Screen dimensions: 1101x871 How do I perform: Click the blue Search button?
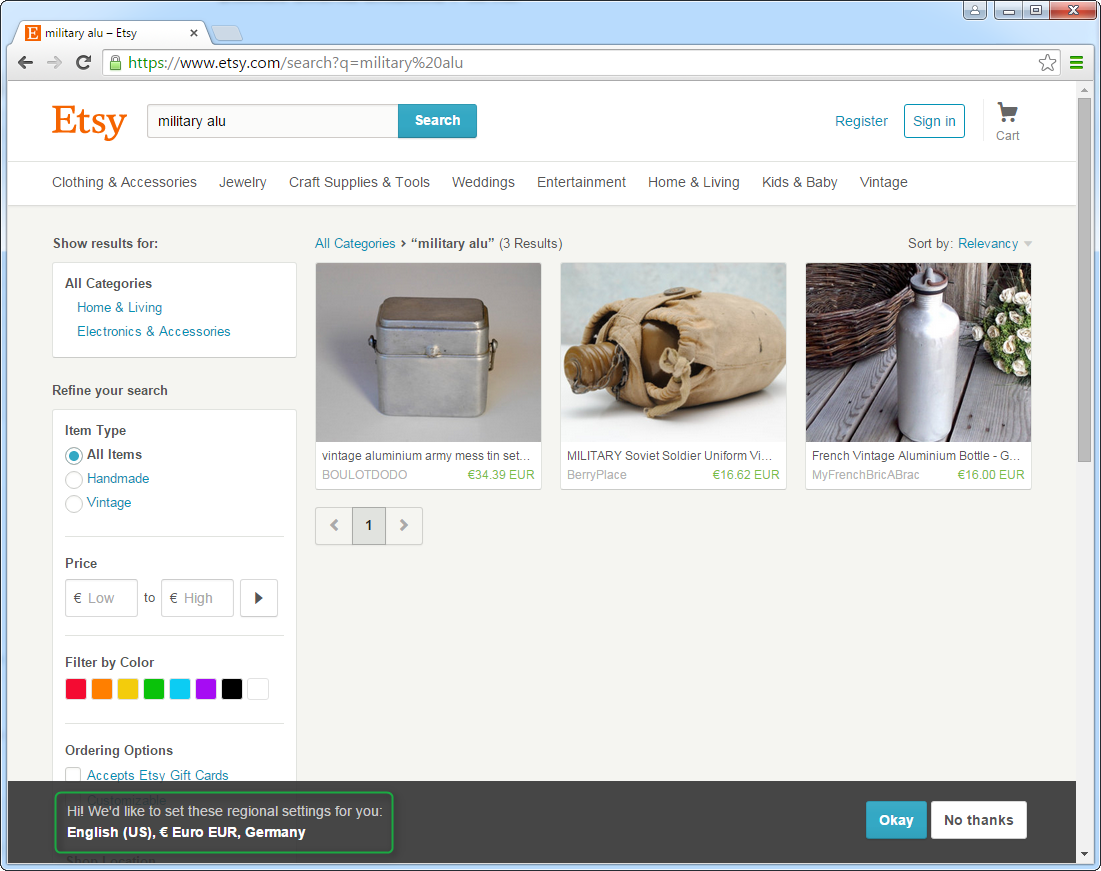click(437, 121)
